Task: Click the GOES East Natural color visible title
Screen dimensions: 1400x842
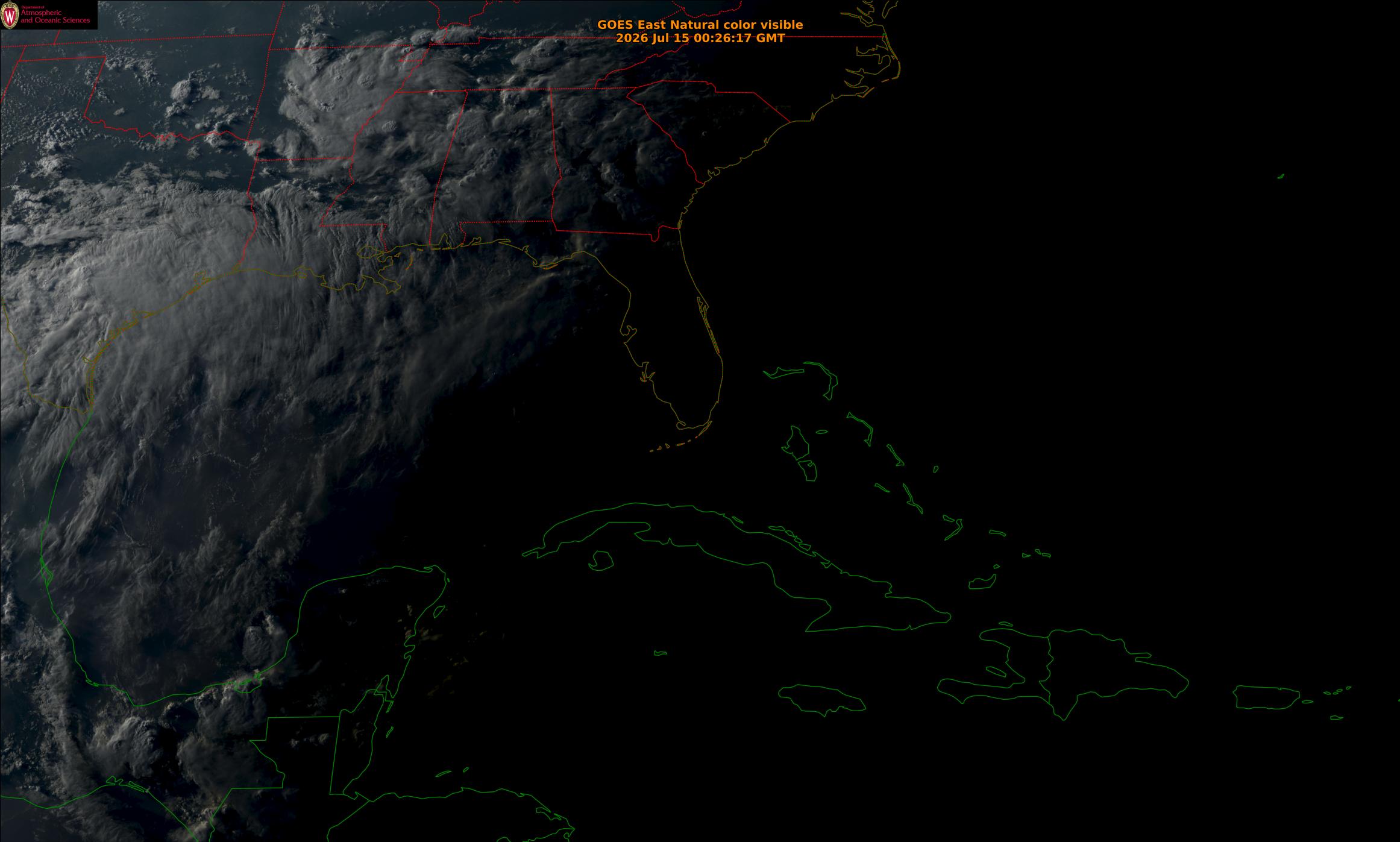Action: point(700,25)
